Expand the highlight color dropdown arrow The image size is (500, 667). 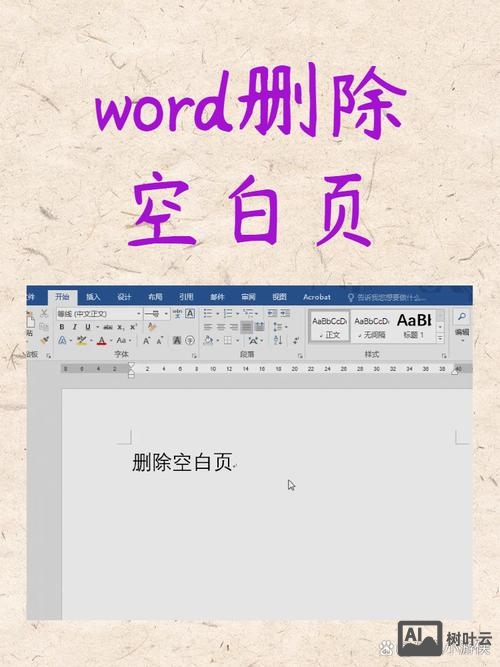pos(91,340)
